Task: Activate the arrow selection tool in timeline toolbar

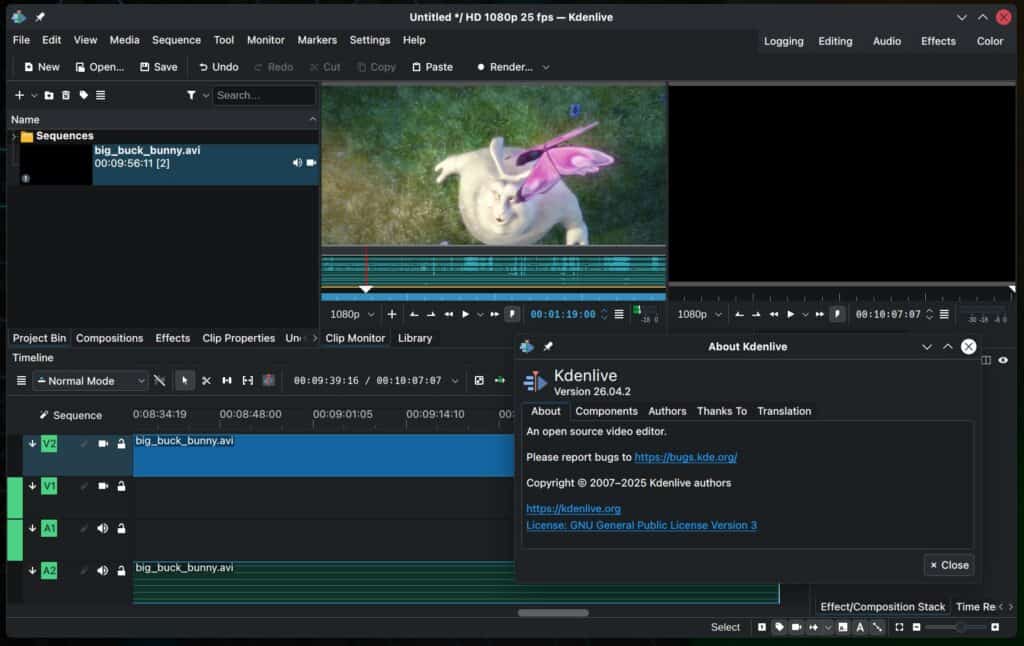Action: tap(185, 381)
